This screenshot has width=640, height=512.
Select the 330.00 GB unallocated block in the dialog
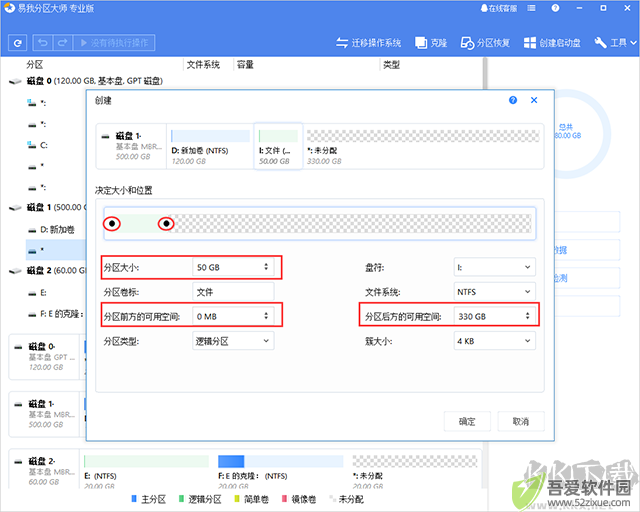[x=423, y=147]
